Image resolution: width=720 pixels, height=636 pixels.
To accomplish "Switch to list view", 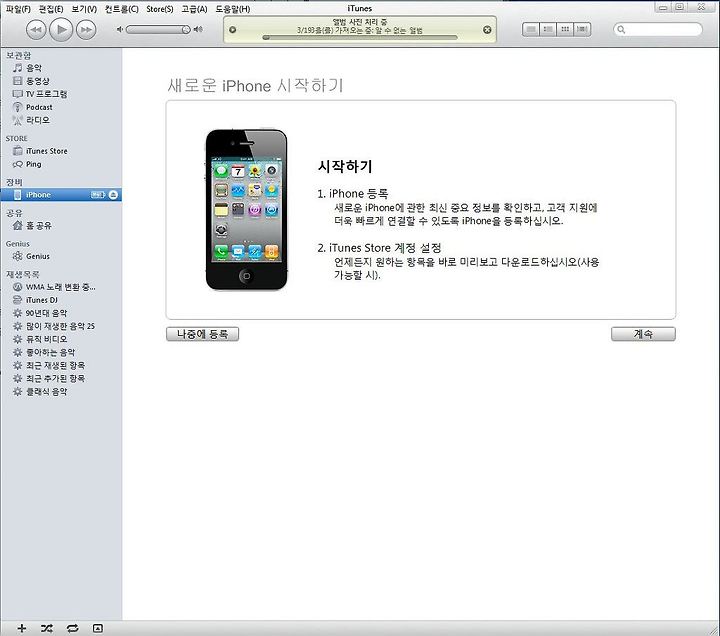I will (x=530, y=29).
